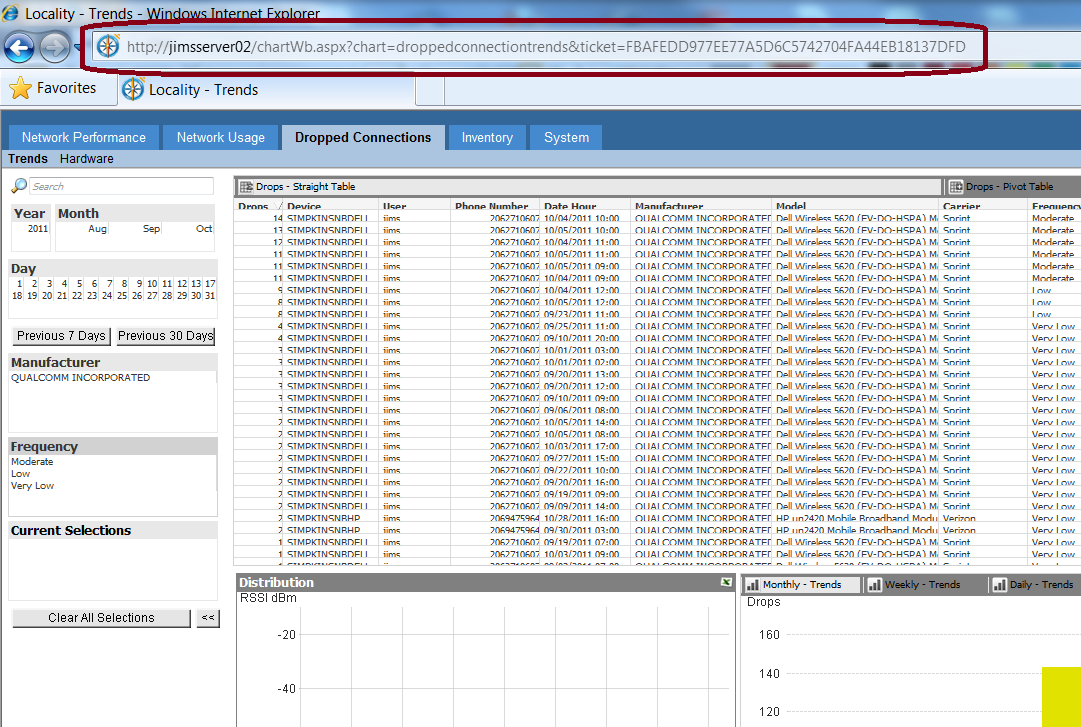Select the 10/04/2011 10:00 date cell
The height and width of the screenshot is (727, 1081).
(582, 218)
